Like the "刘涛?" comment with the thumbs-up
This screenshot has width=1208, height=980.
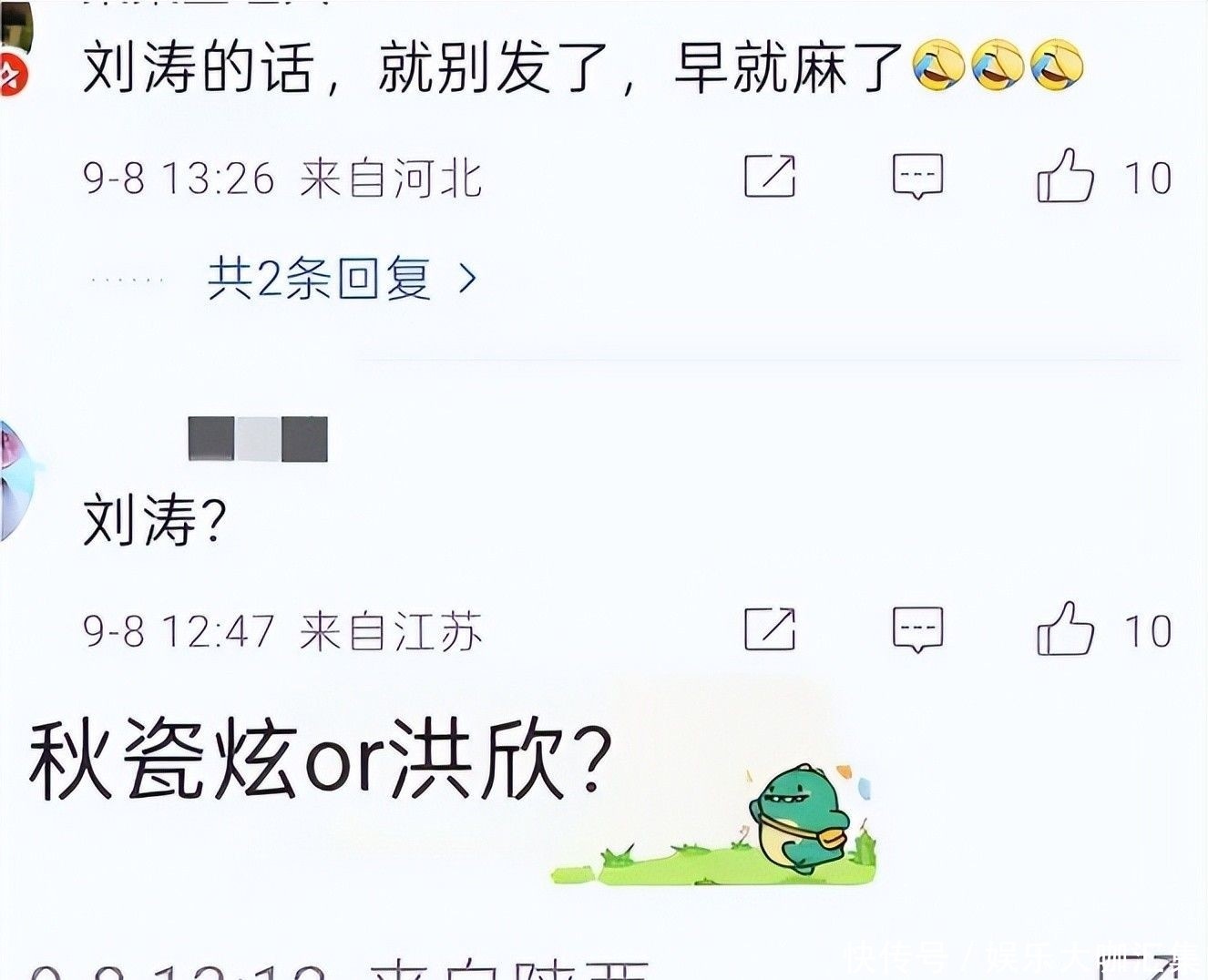point(1065,628)
